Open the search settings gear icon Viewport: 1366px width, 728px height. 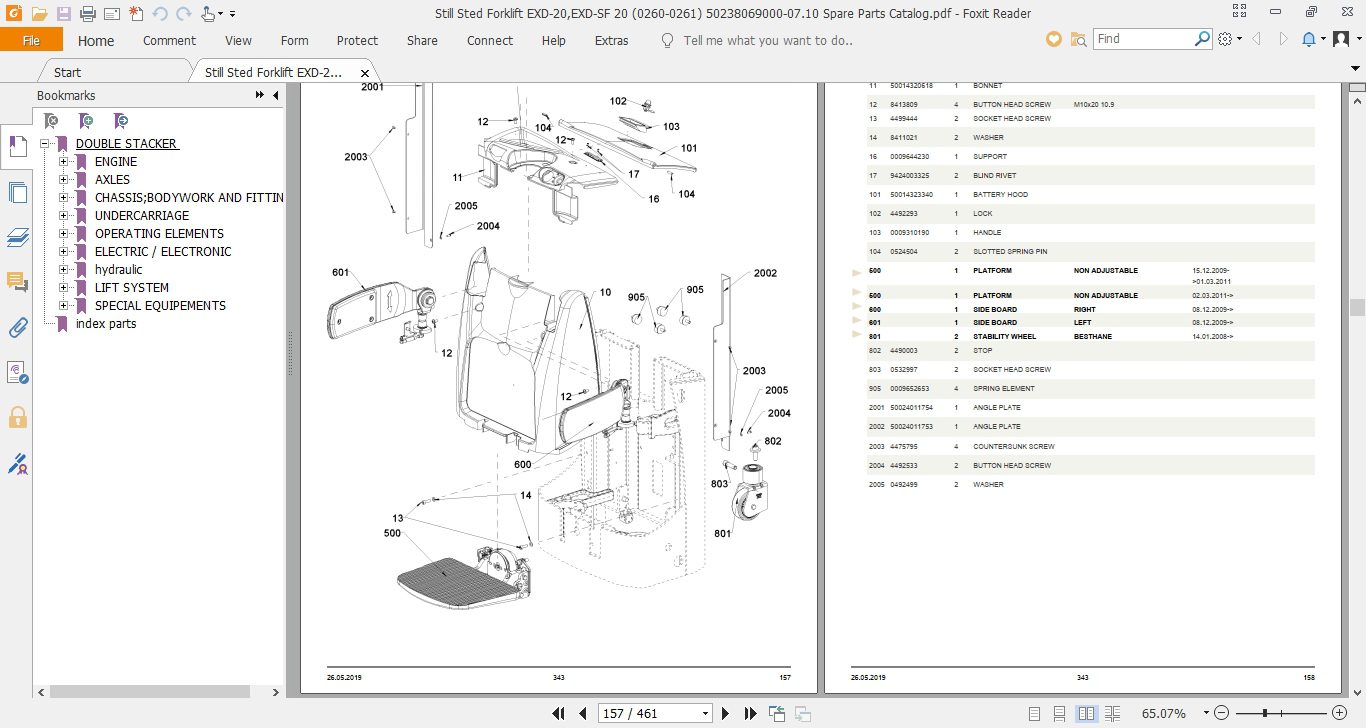pos(1226,39)
